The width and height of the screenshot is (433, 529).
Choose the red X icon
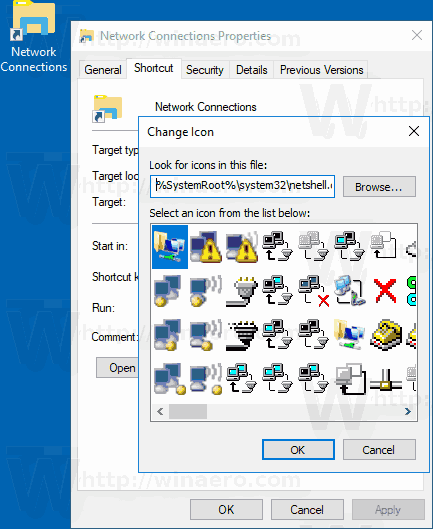pyautogui.click(x=385, y=290)
